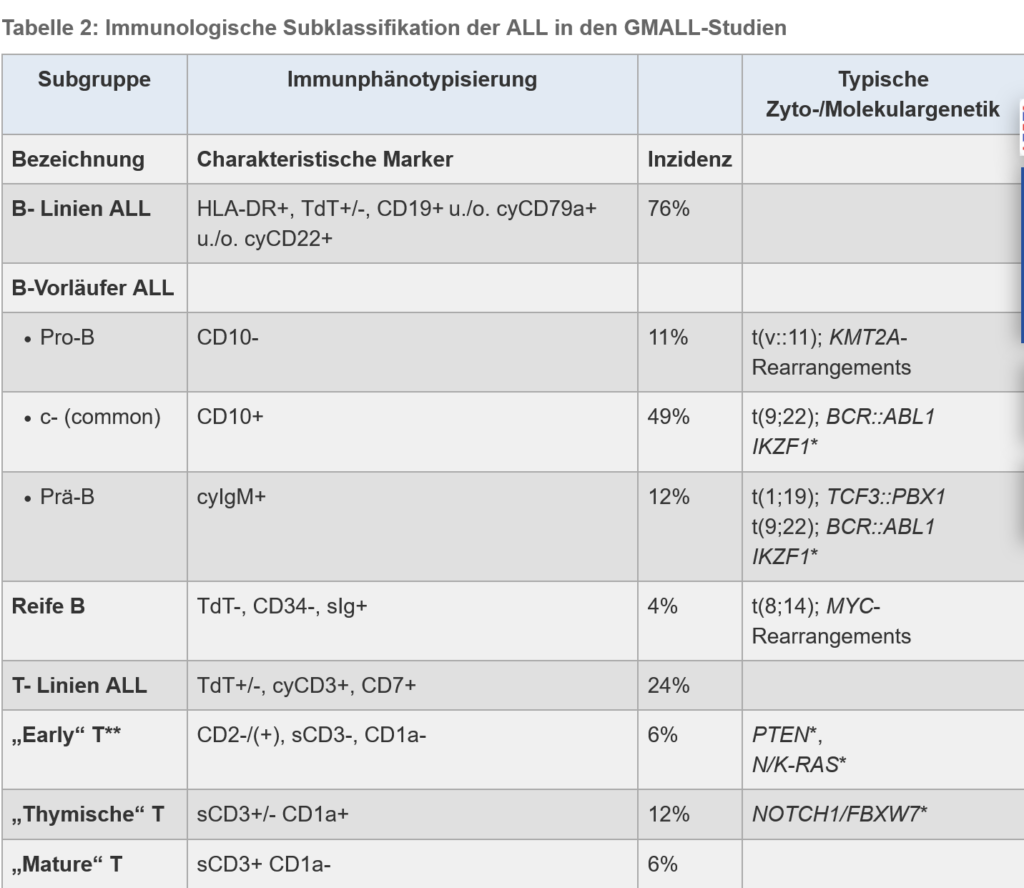
Task: Click the 'Charakteristische Marker' subheader cell
Action: [325, 159]
